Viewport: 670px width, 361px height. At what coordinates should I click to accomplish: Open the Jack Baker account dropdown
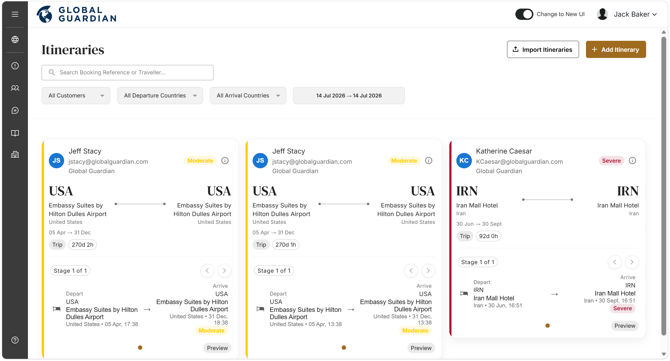tap(635, 14)
